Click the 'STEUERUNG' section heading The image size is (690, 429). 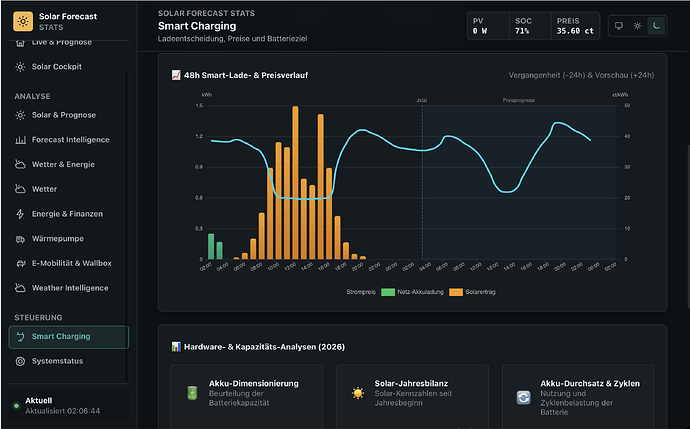click(x=38, y=318)
